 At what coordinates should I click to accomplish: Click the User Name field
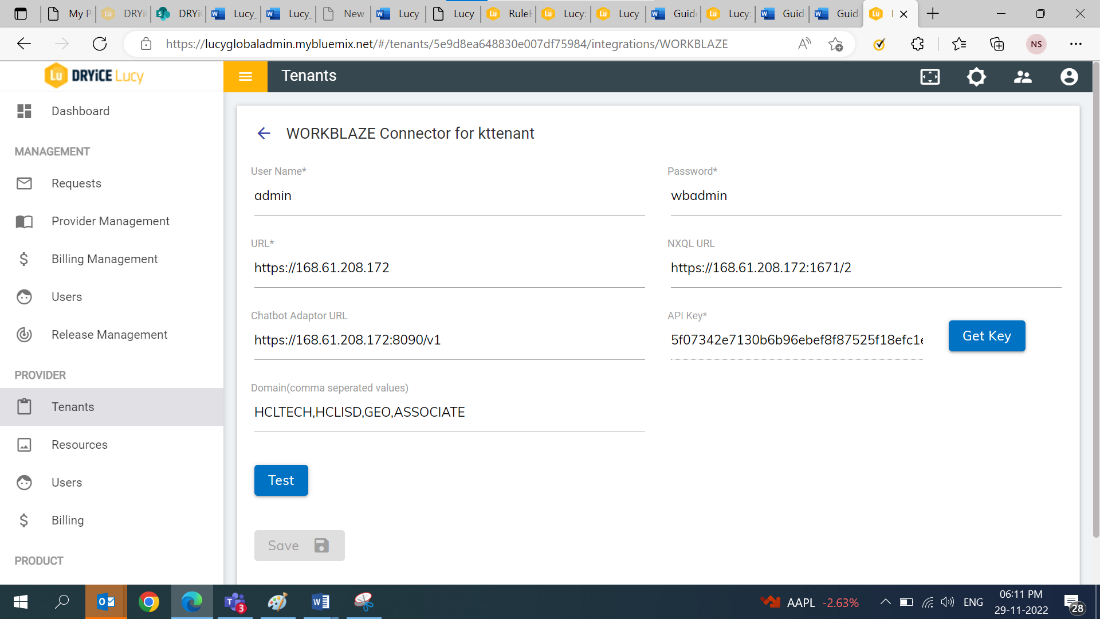(x=449, y=196)
